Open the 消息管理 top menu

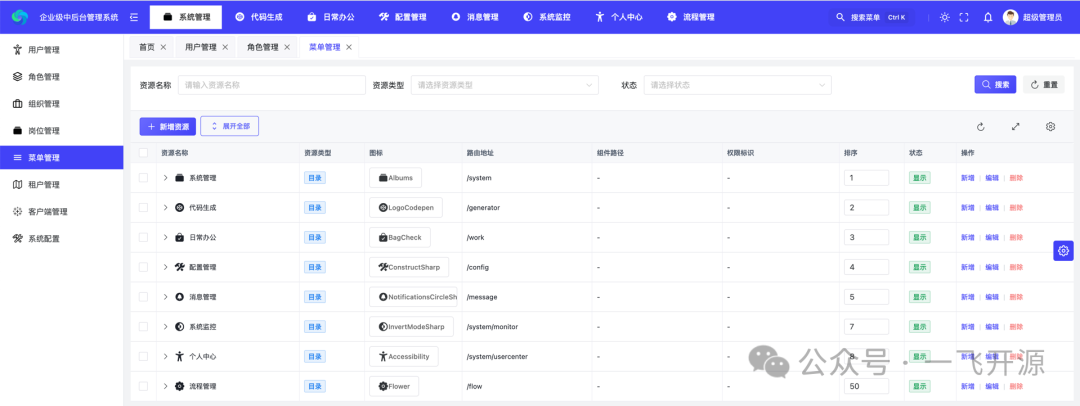[475, 17]
